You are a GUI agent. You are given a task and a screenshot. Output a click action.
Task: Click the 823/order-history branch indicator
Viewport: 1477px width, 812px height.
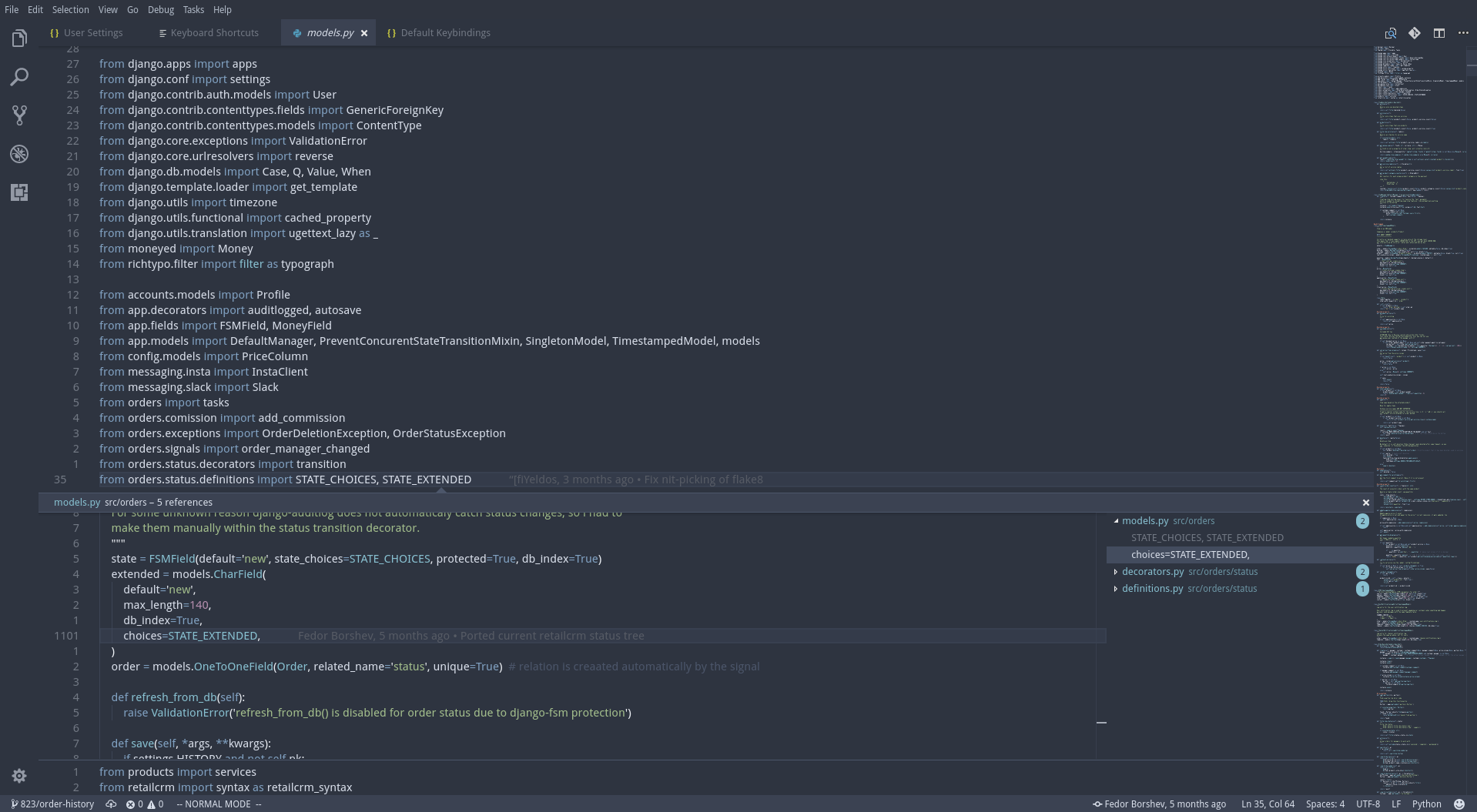pyautogui.click(x=52, y=804)
